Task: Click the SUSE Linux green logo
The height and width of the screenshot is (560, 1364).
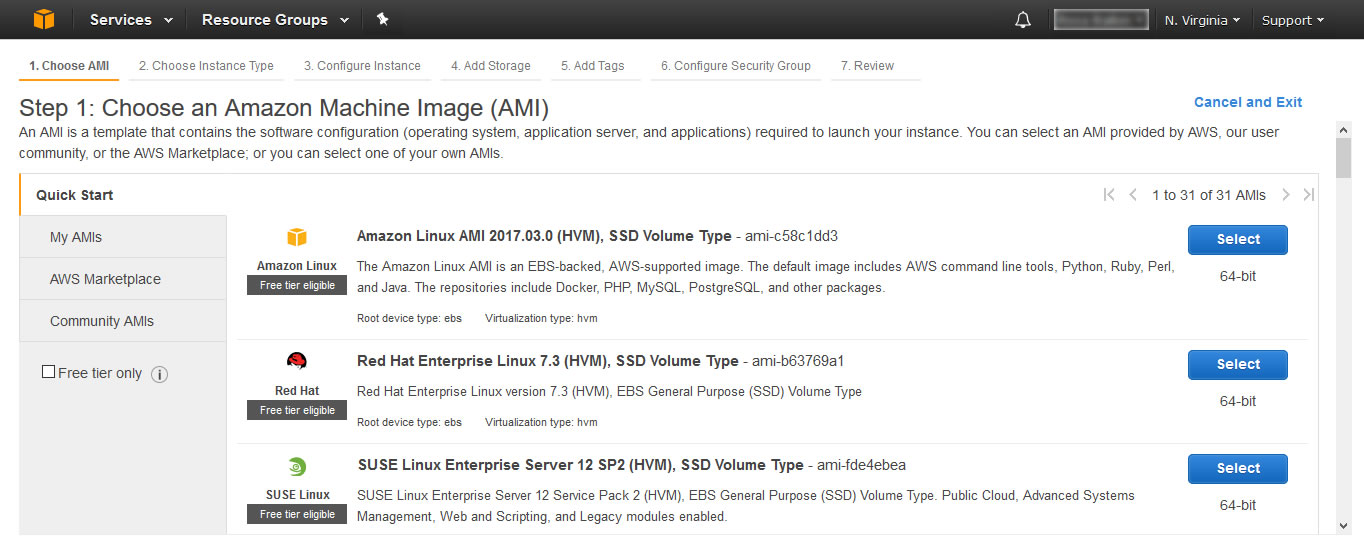Action: tap(297, 466)
